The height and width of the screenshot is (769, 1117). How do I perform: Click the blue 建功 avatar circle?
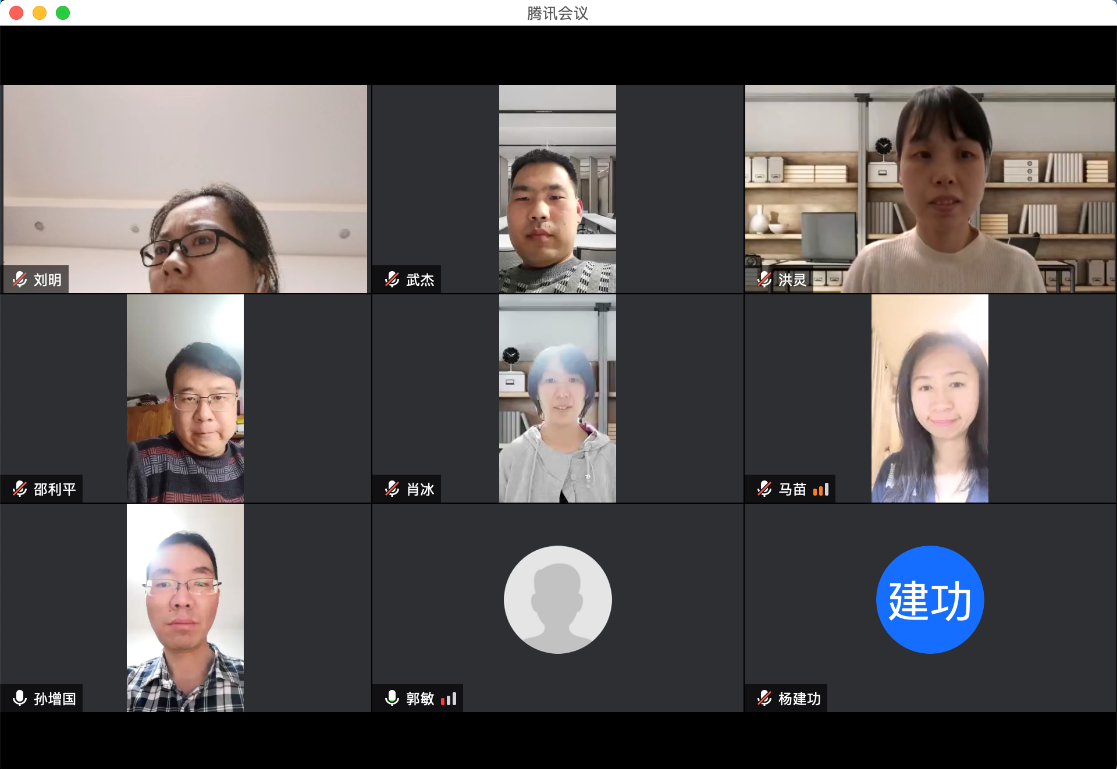click(x=930, y=600)
